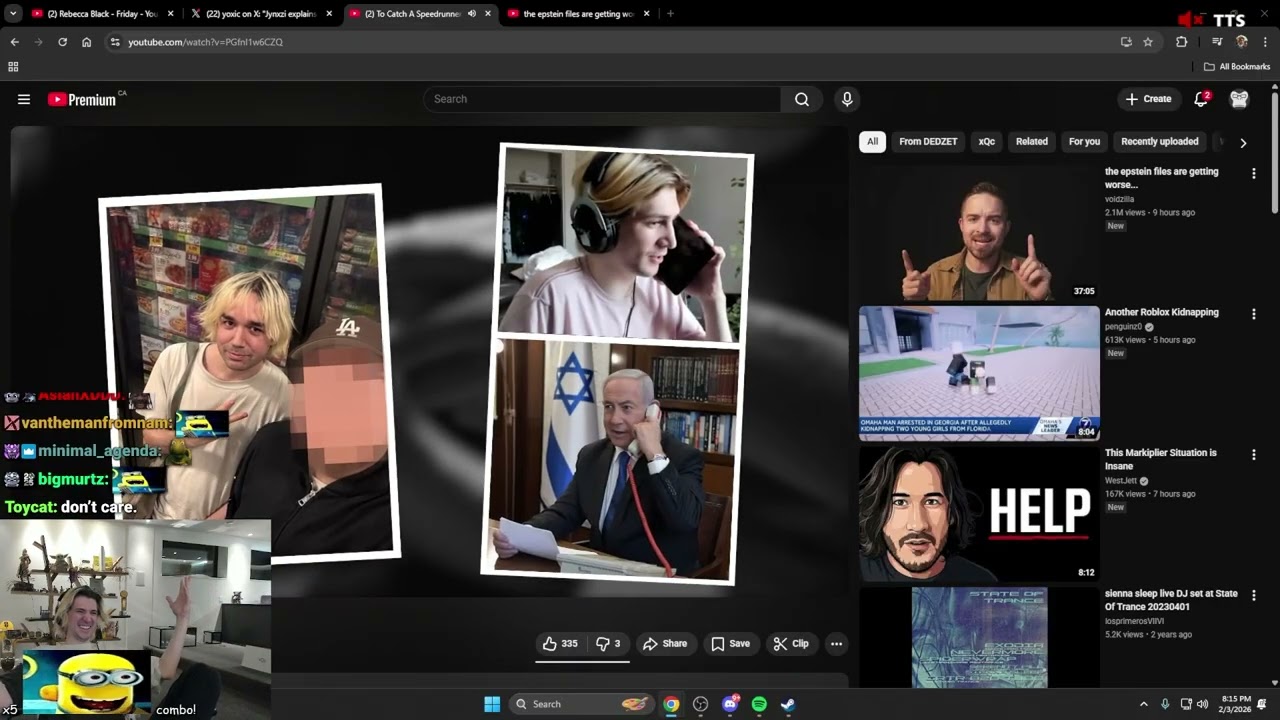Open Discord from the taskbar
The image size is (1280, 720).
pyautogui.click(x=730, y=704)
